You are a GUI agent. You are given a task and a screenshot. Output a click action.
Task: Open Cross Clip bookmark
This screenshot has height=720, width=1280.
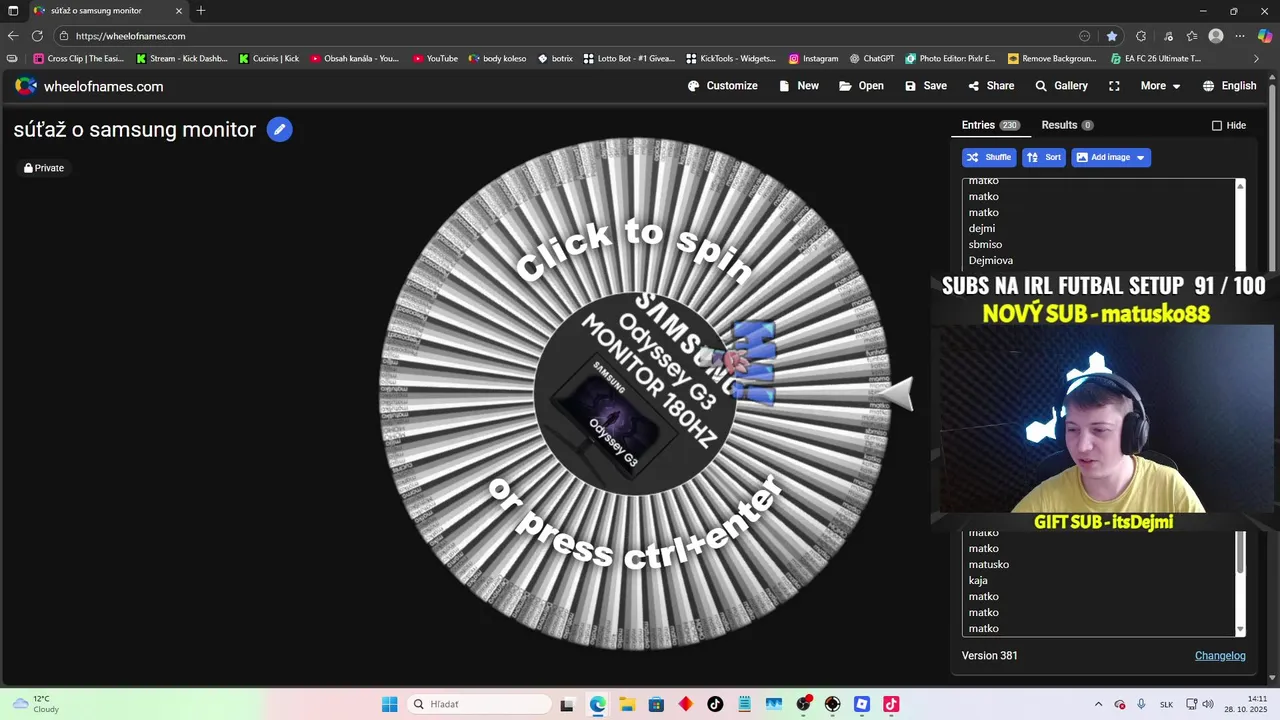[78, 58]
